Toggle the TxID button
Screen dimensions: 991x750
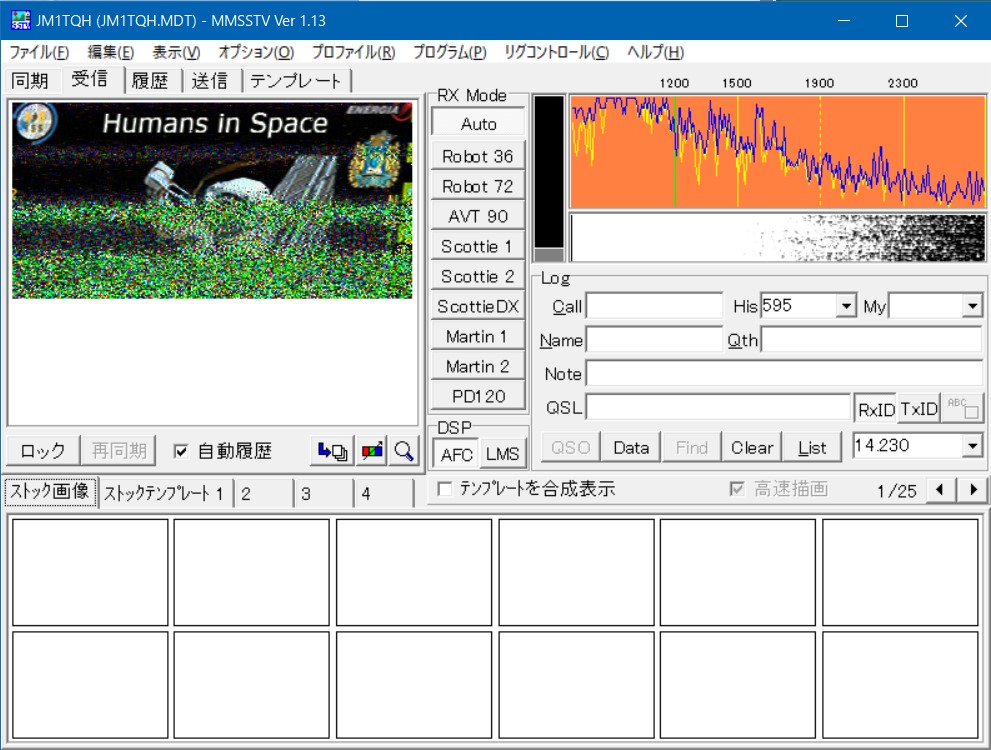(919, 409)
